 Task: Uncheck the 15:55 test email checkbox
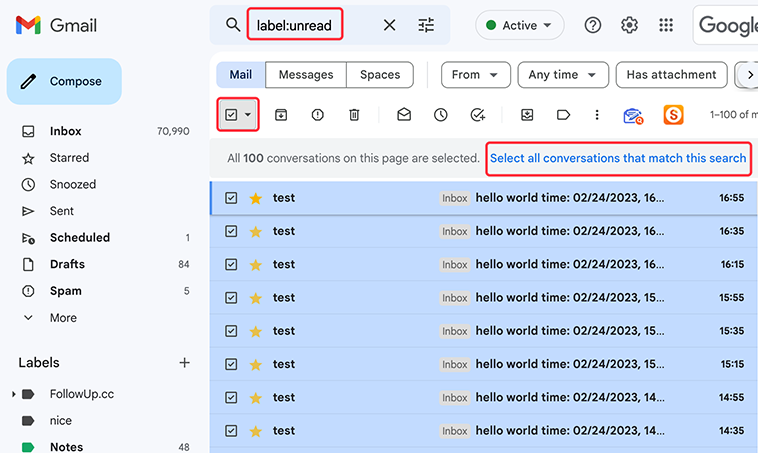pos(231,298)
